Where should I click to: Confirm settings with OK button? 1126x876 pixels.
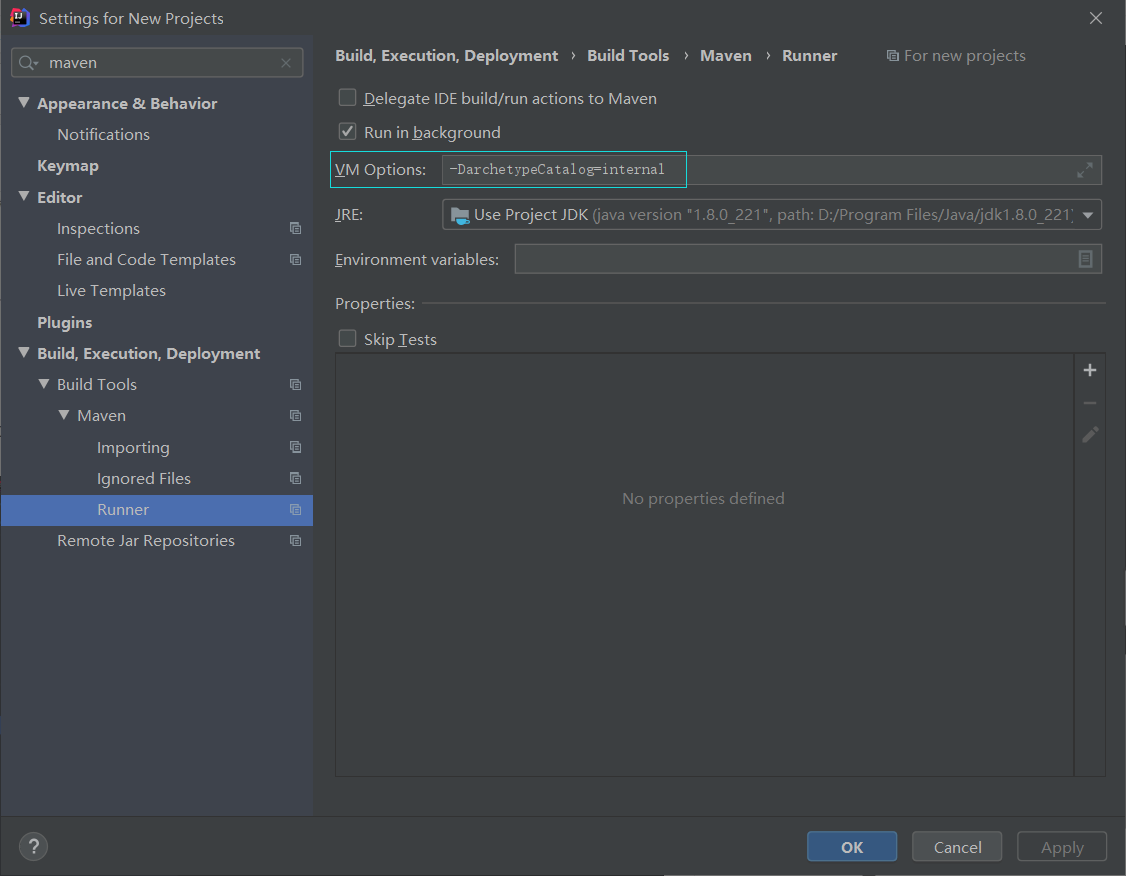[x=852, y=847]
